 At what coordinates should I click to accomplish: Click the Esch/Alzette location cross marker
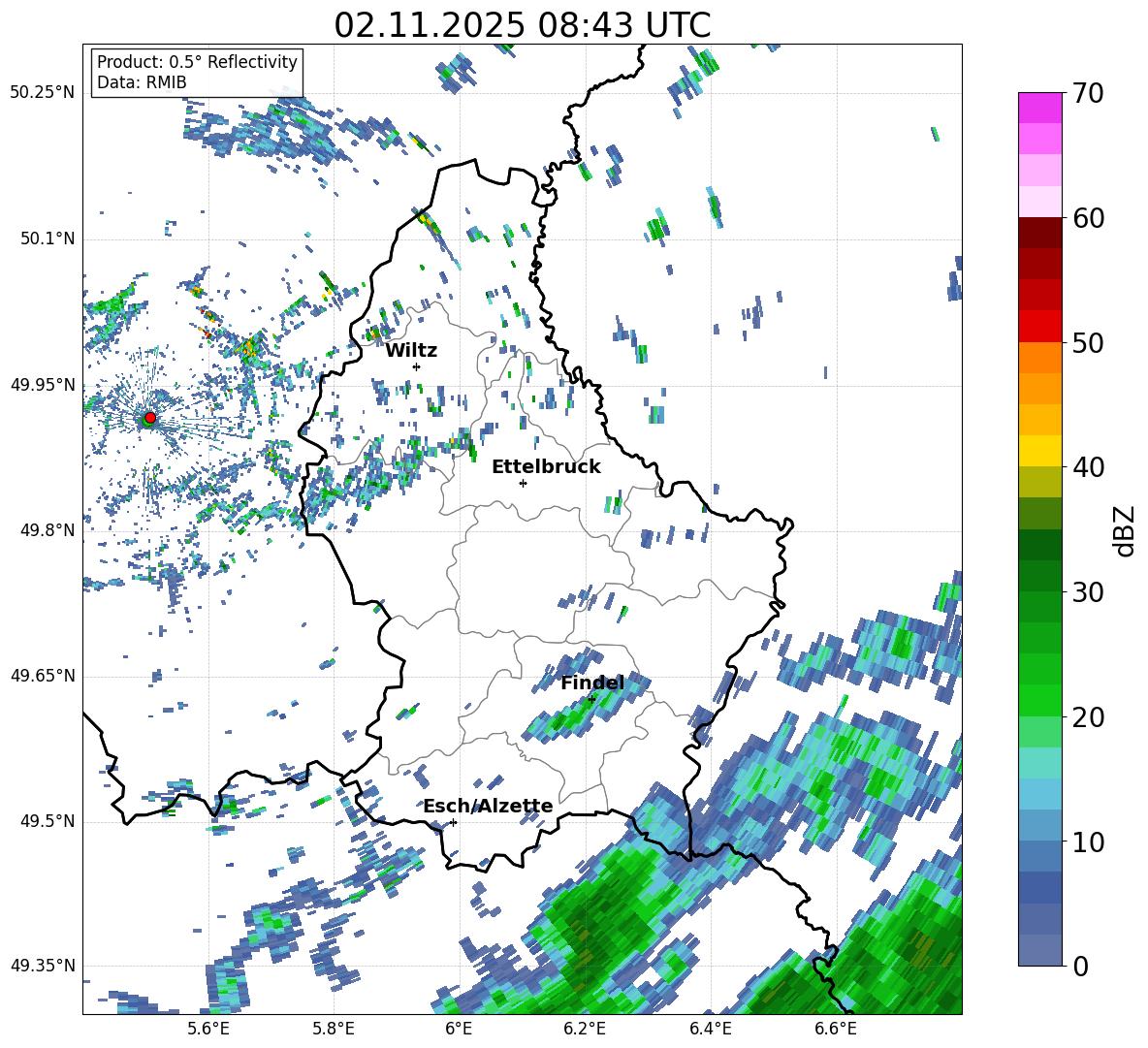tap(453, 822)
